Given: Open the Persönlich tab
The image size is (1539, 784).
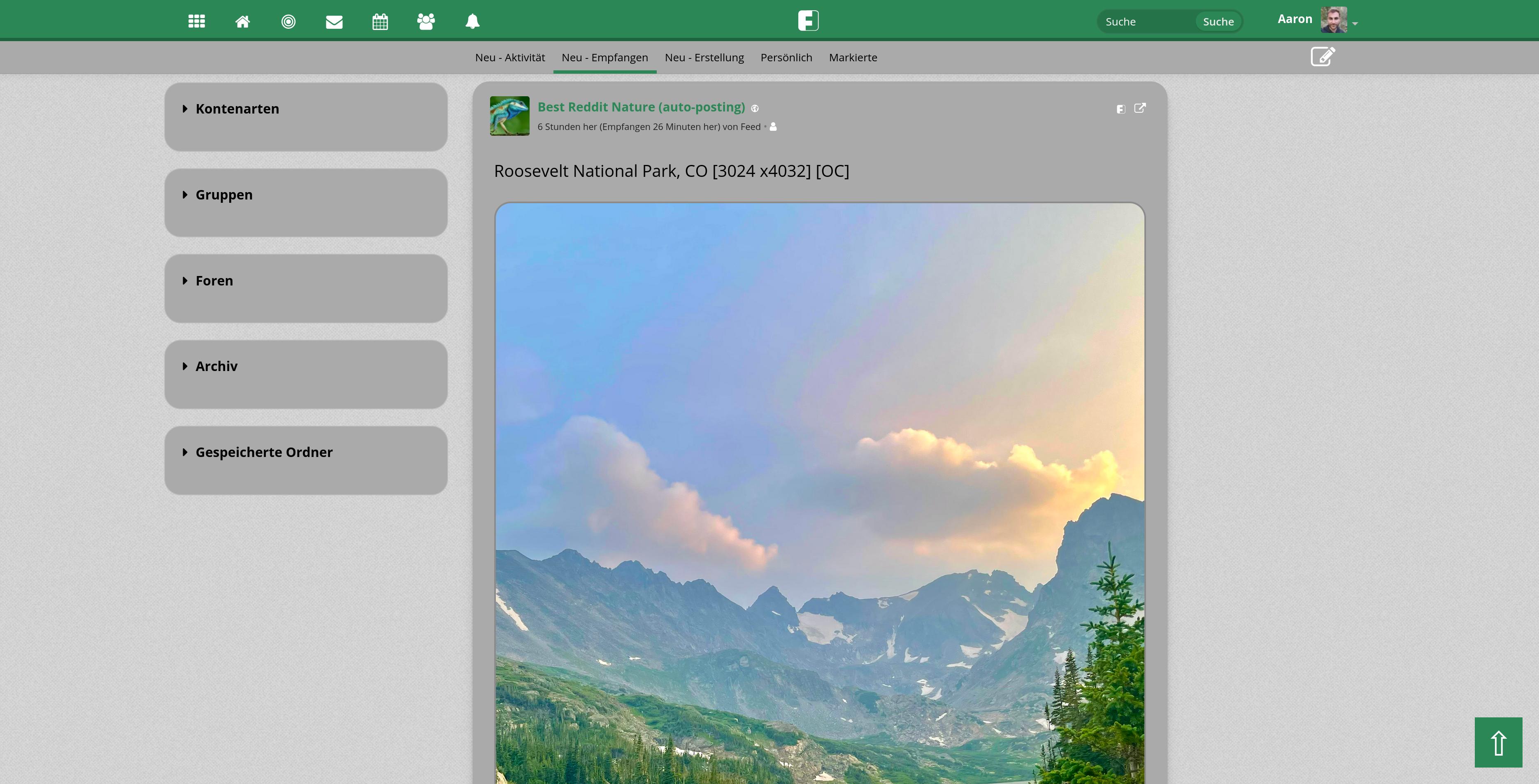Looking at the screenshot, I should point(786,57).
